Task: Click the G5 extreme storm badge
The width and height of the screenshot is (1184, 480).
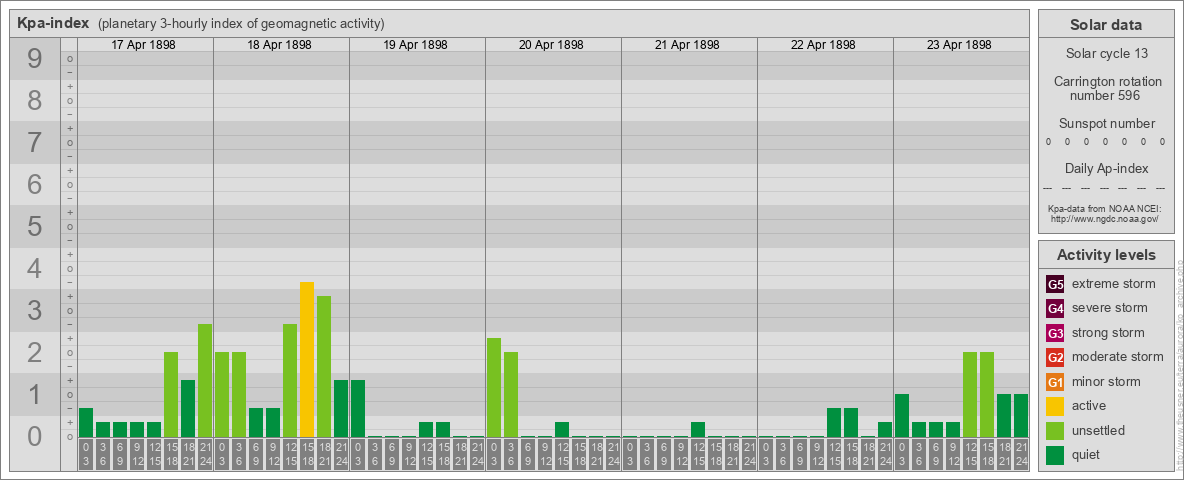Action: point(1055,285)
